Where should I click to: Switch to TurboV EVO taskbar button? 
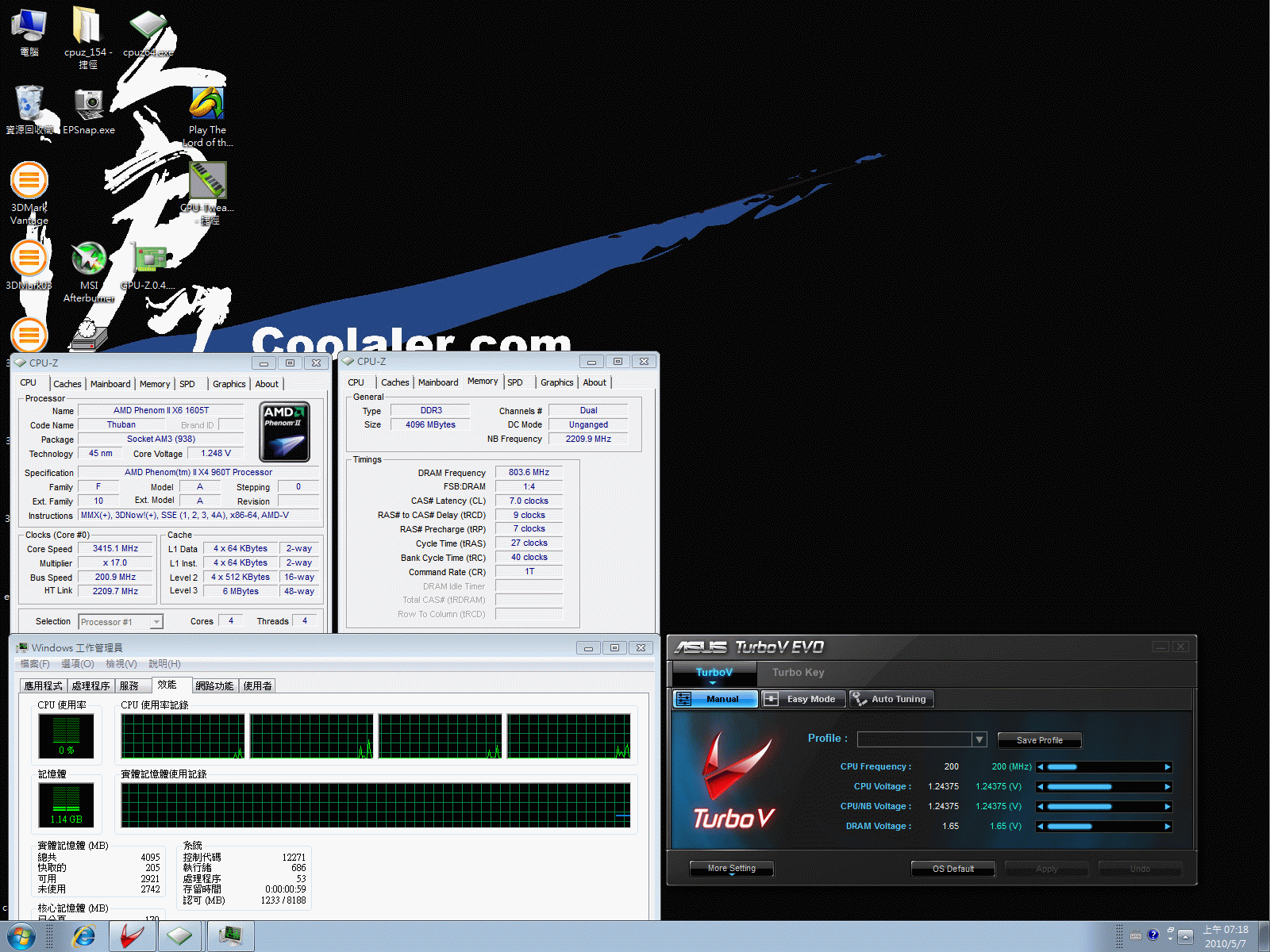[132, 937]
